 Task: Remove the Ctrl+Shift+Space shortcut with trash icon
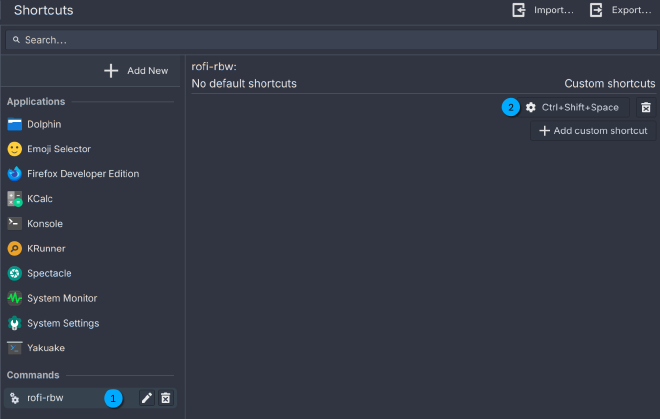point(646,107)
